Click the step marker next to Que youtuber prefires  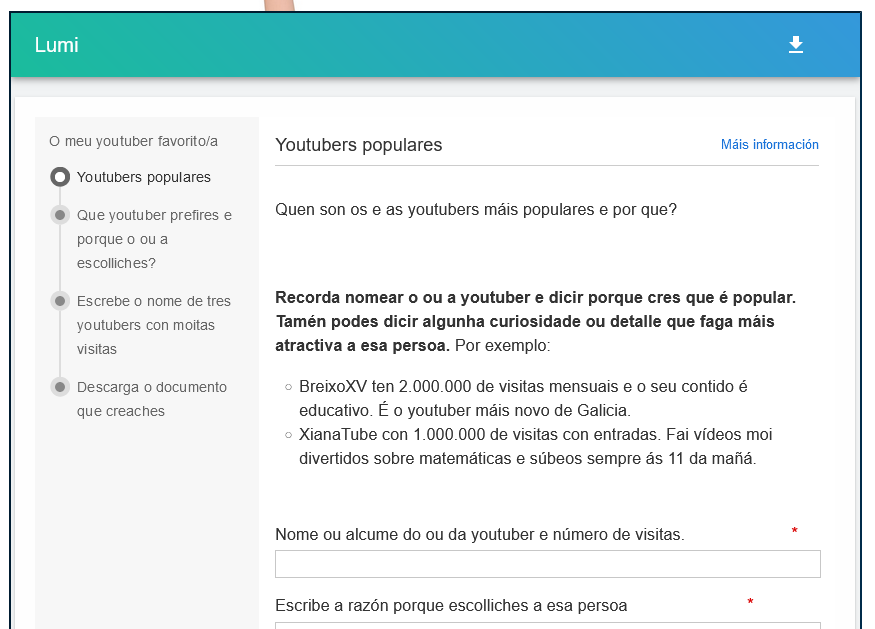(x=61, y=213)
